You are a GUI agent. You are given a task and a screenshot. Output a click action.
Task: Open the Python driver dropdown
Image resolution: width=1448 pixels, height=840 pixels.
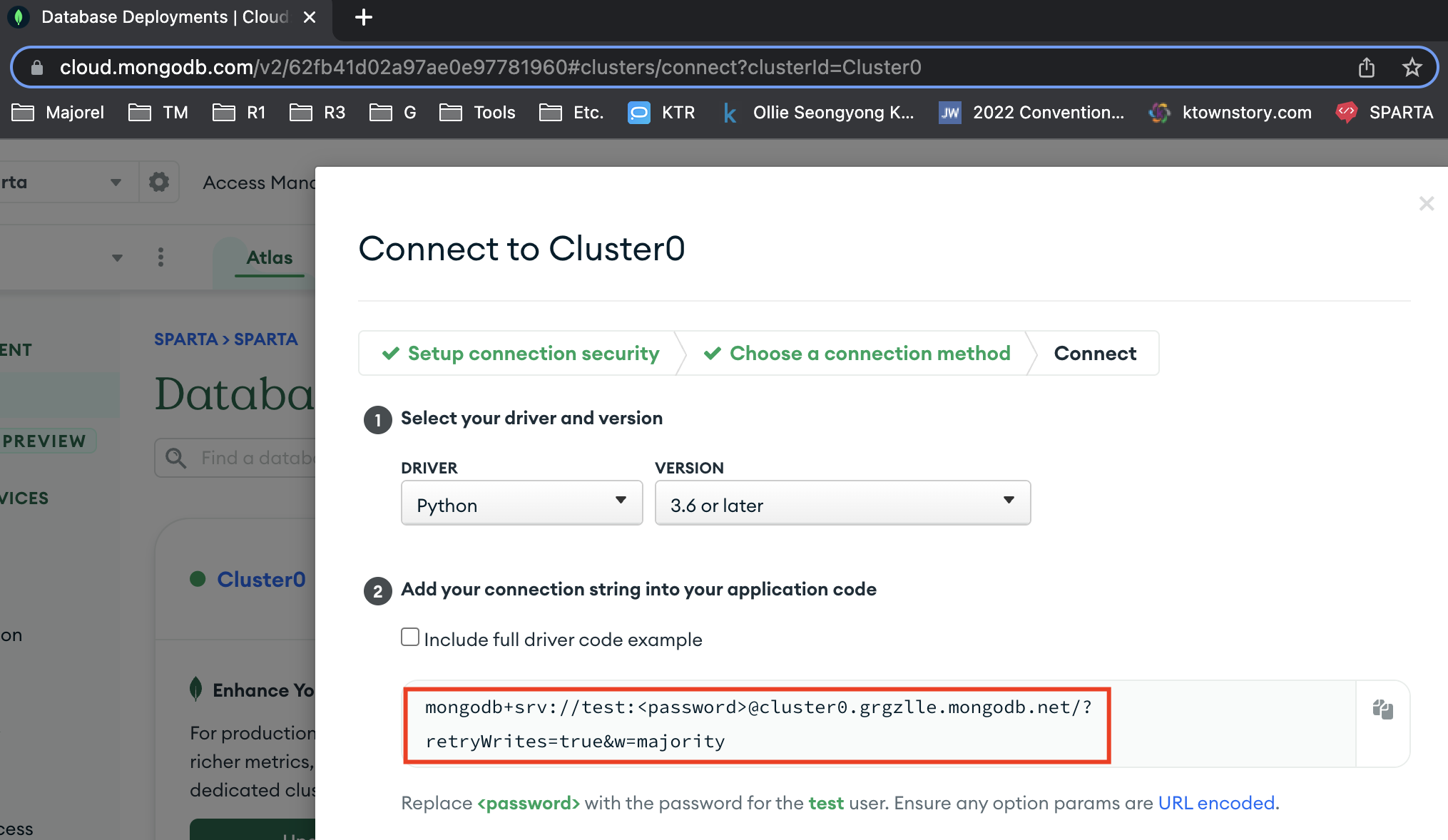tap(521, 503)
